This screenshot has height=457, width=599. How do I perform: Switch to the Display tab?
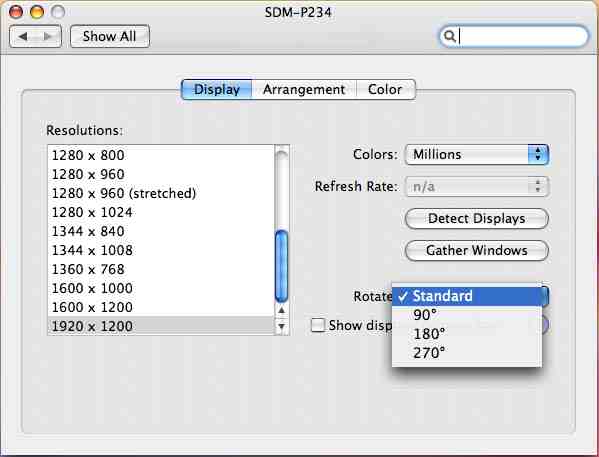pos(217,89)
